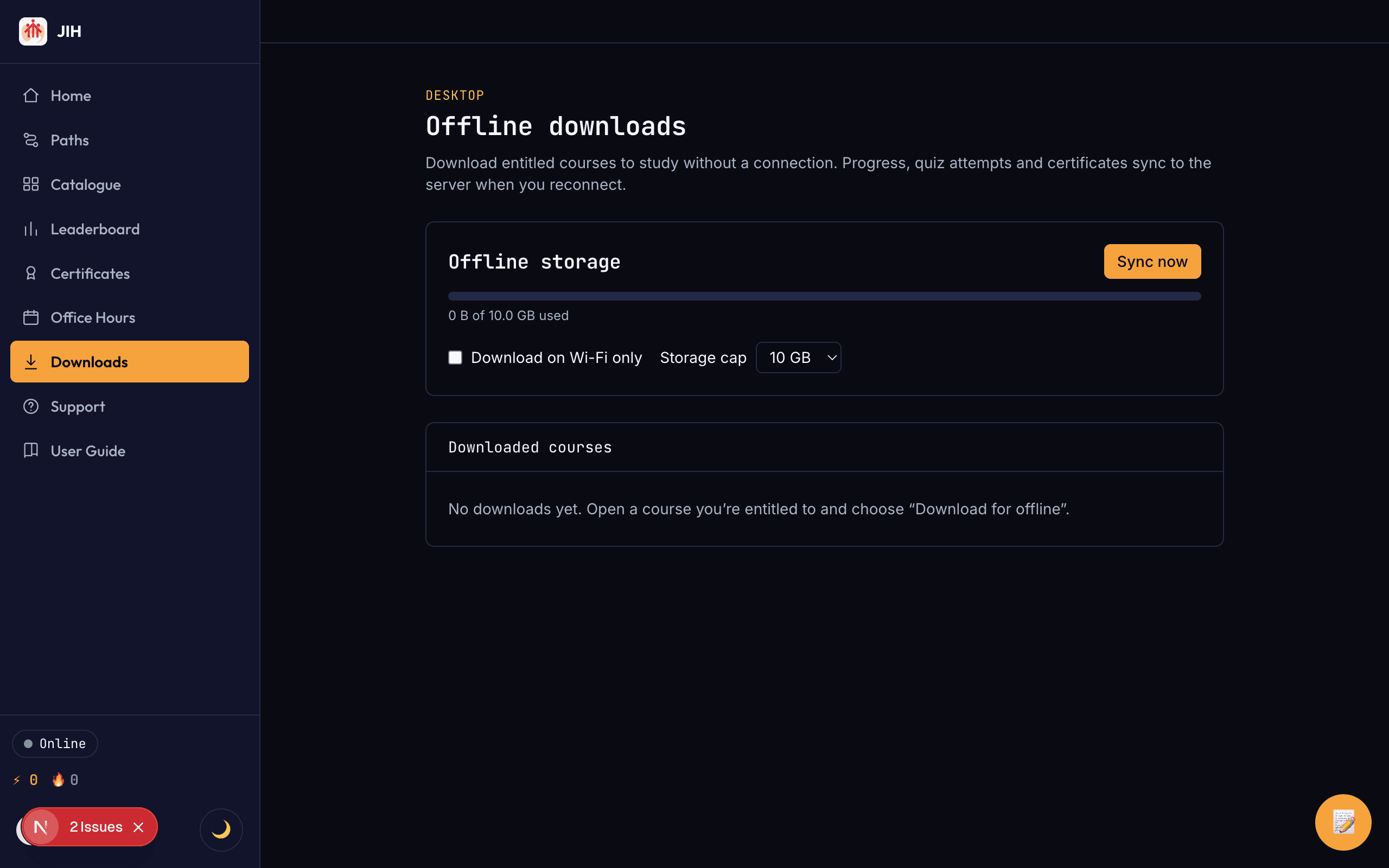Click the "Storage cap" label
Image resolution: width=1389 pixels, height=868 pixels.
point(703,358)
